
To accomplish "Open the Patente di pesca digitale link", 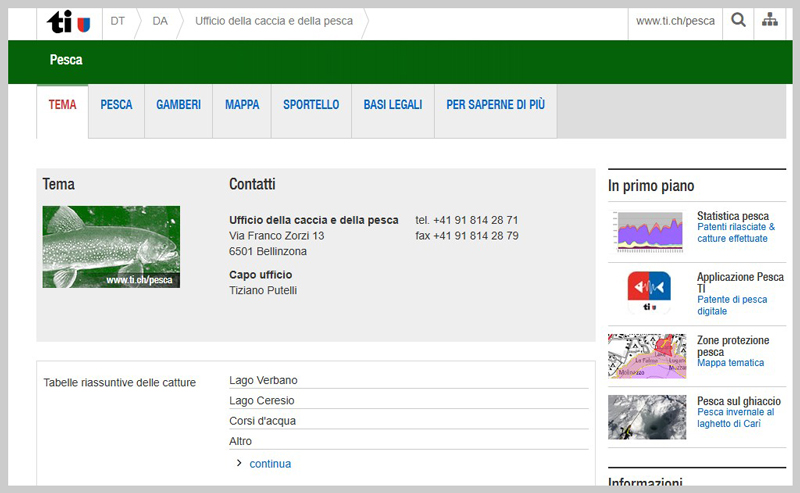I will pos(733,306).
